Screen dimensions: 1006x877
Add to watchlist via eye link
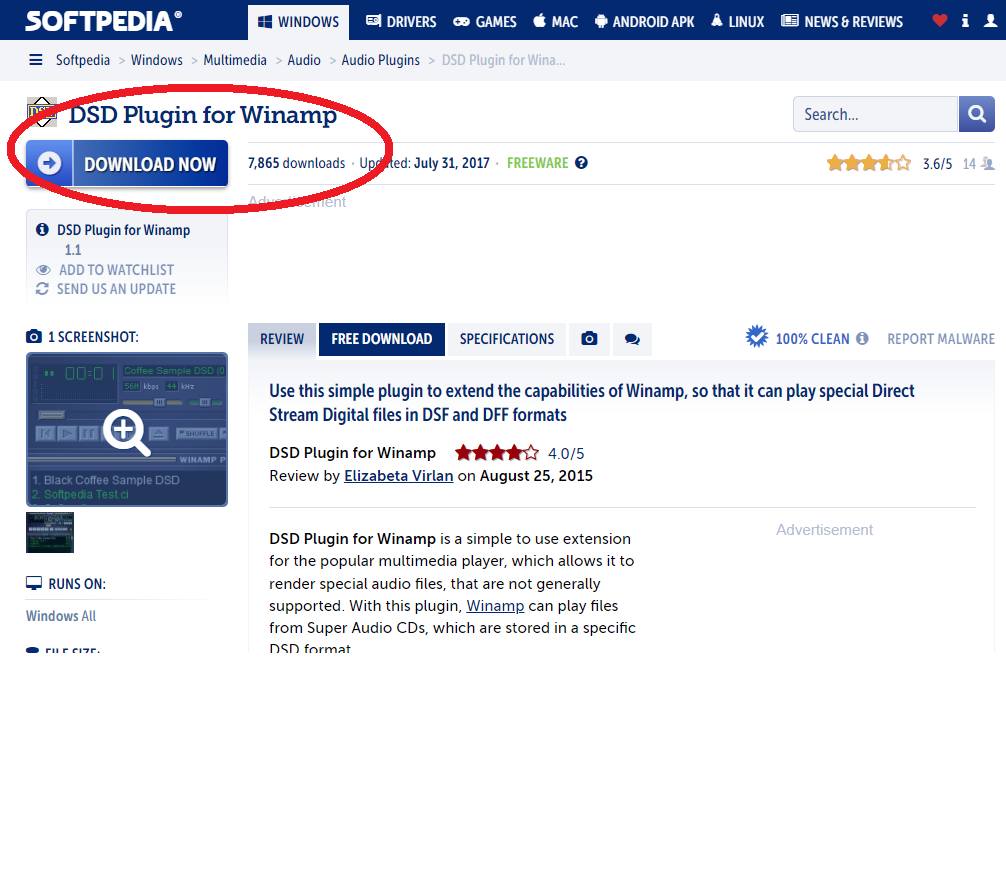tap(105, 270)
